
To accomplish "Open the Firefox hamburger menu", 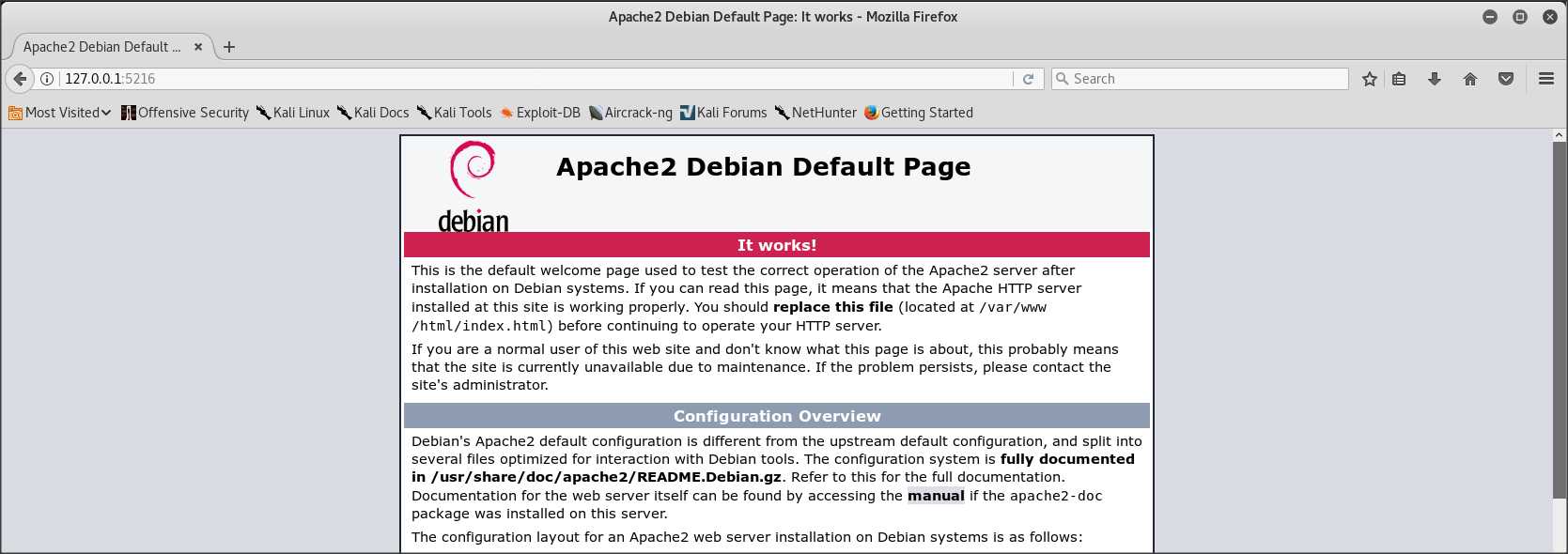I will [1546, 79].
